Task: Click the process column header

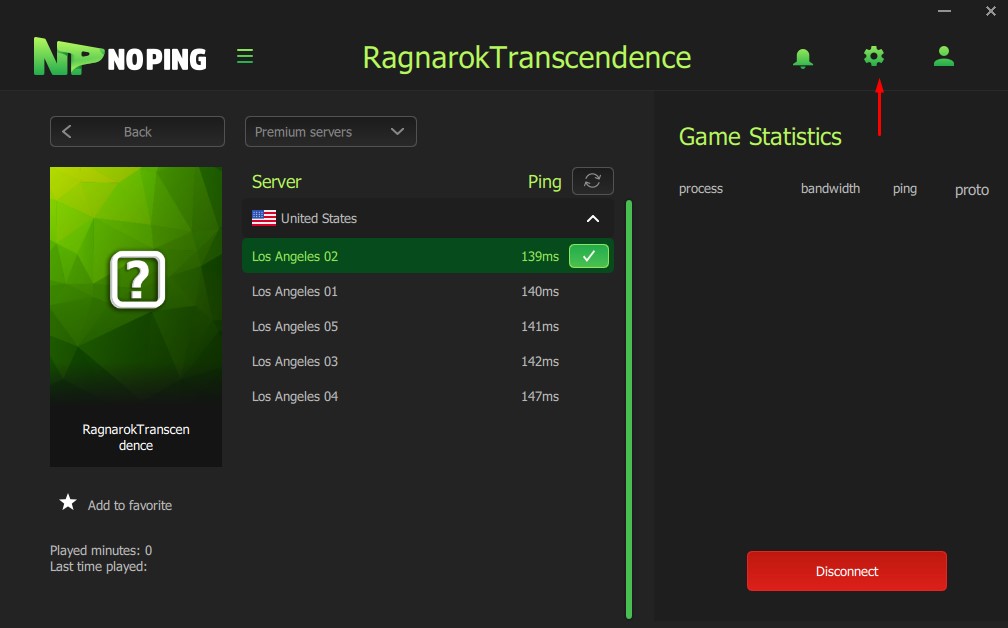Action: [701, 189]
